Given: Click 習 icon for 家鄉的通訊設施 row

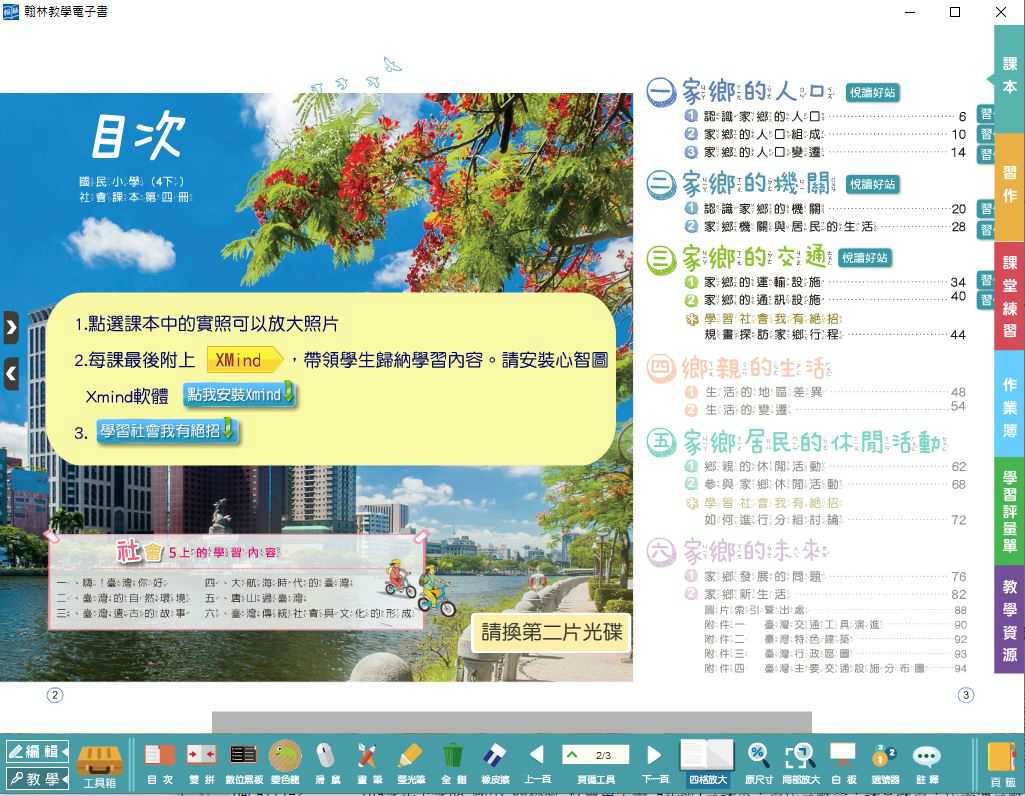Looking at the screenshot, I should pos(986,300).
